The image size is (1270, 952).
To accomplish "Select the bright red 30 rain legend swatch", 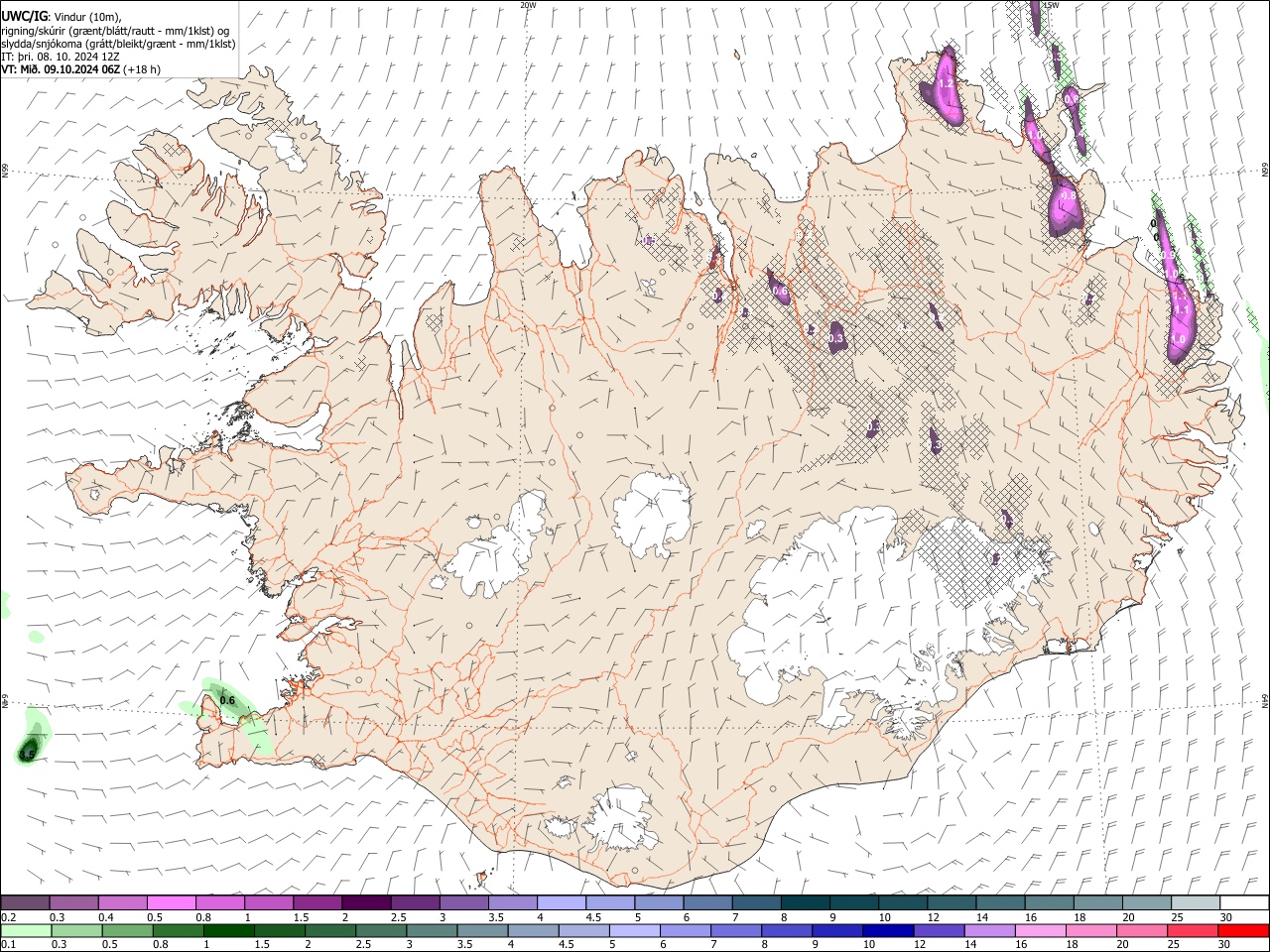I will point(1242,930).
